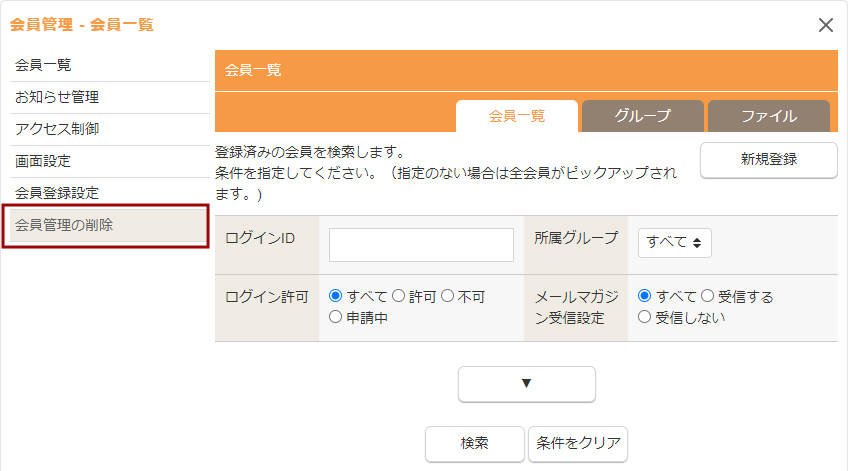Screen dimensions: 848x471
Task: Switch to the グループ tab
Action: pyautogui.click(x=642, y=116)
